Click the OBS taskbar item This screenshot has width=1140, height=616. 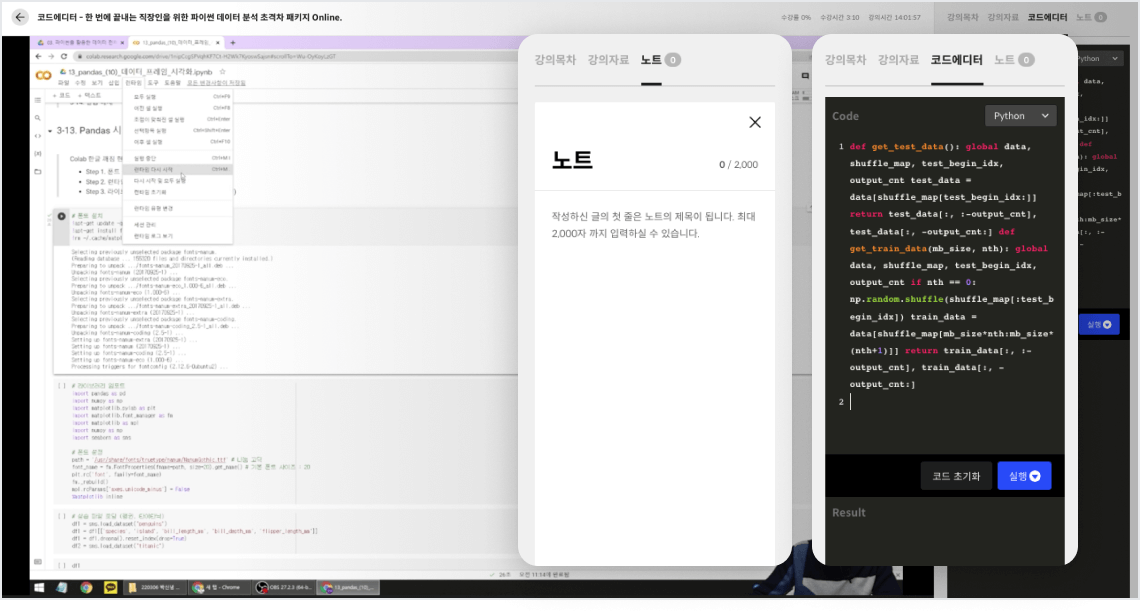282,587
